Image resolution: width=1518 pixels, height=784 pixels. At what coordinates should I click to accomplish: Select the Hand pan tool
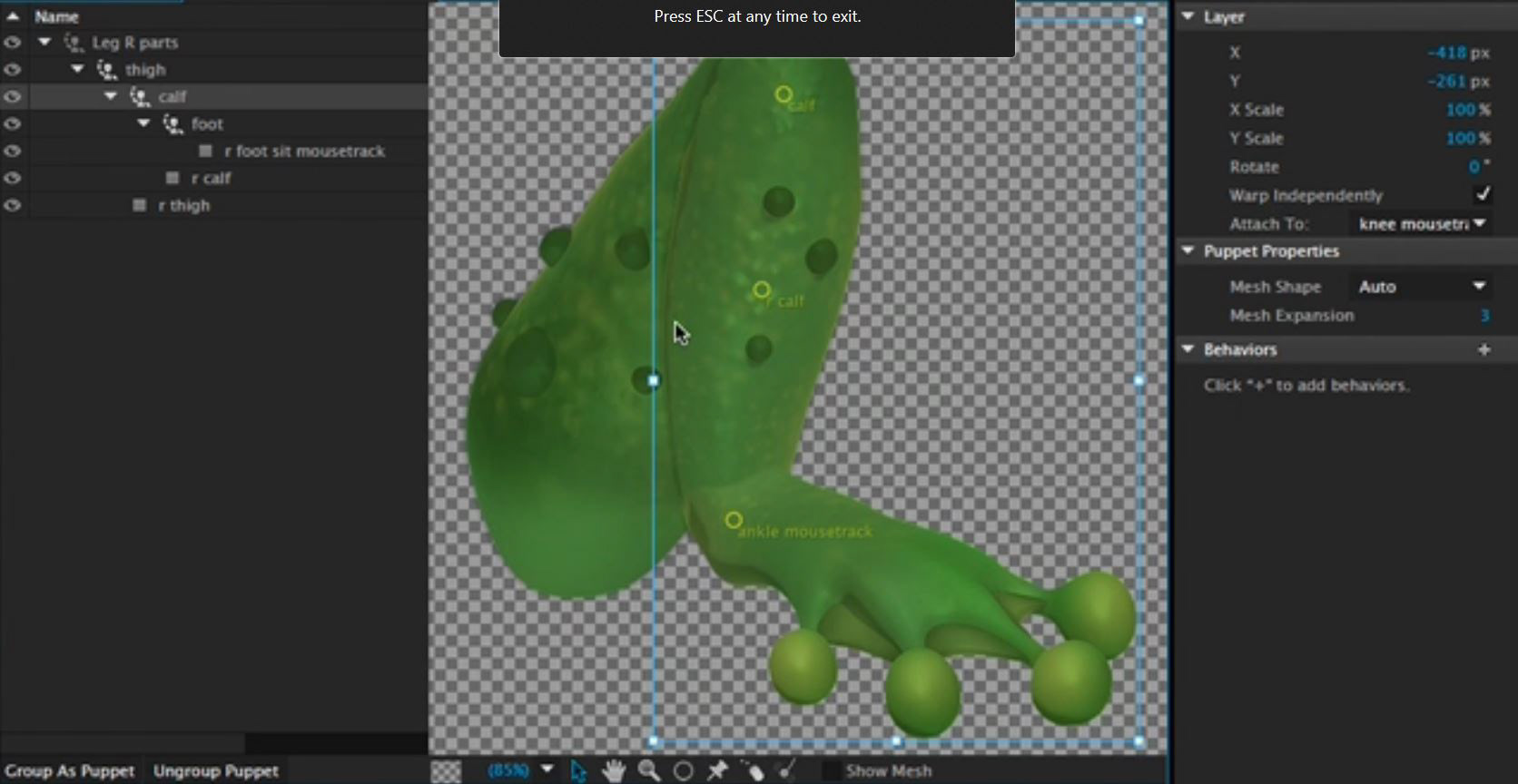click(614, 771)
